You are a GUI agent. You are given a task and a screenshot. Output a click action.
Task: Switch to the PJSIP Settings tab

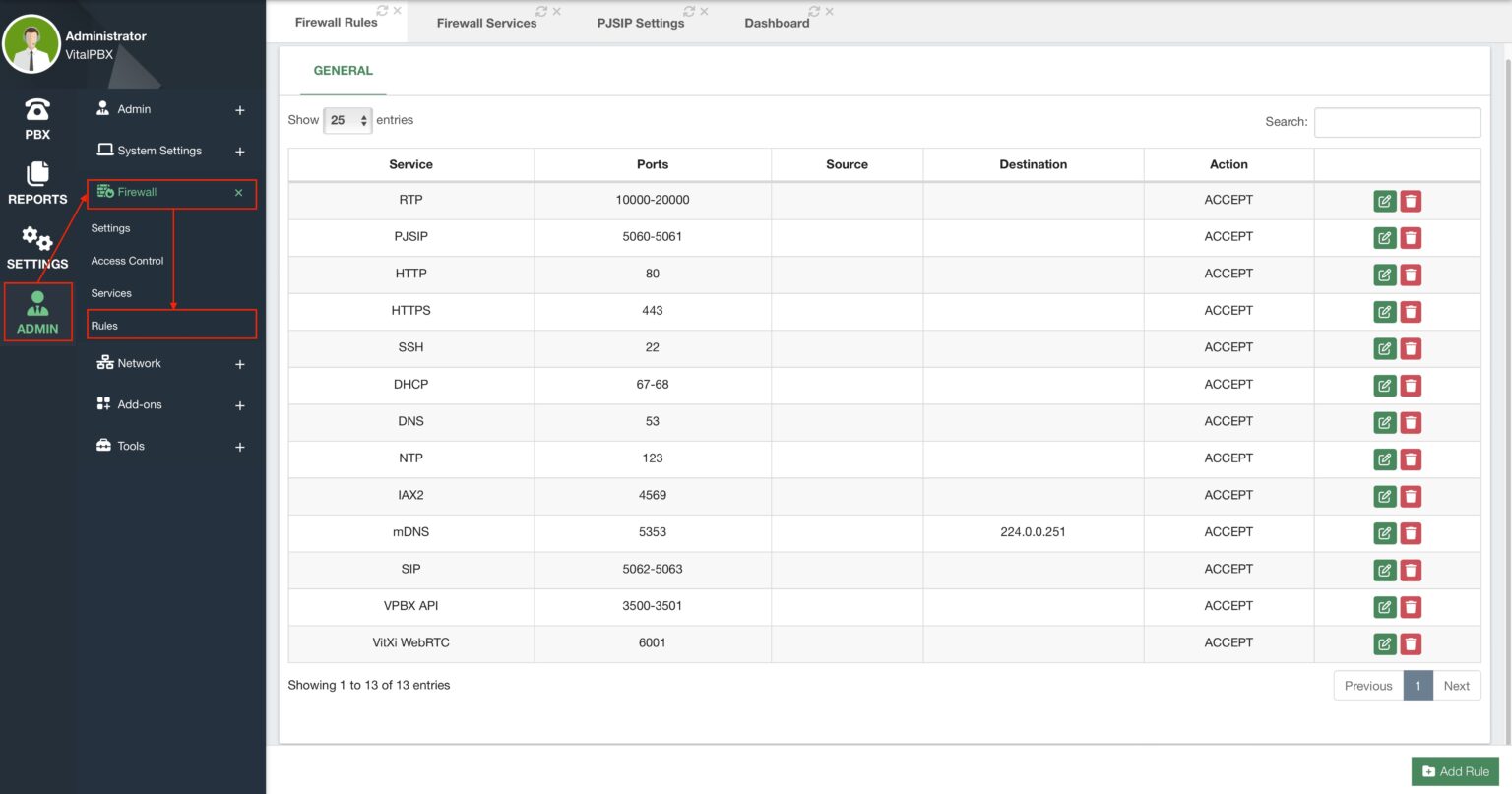[640, 23]
